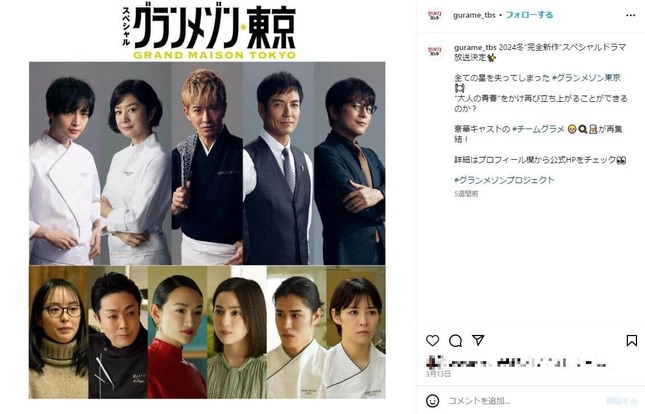
Task: Open hashtag #グランメゾン東京
Action: click(x=586, y=77)
